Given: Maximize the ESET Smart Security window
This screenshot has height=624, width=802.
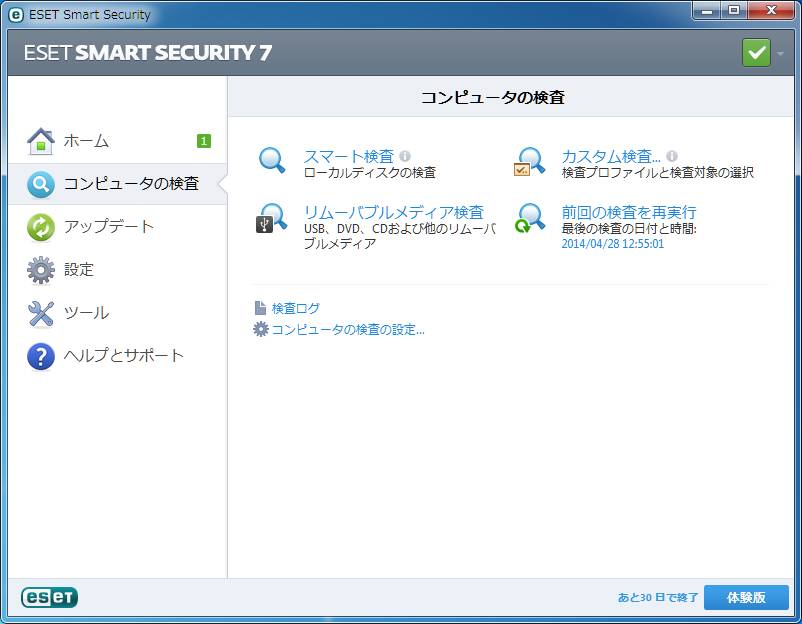Looking at the screenshot, I should pyautogui.click(x=734, y=11).
